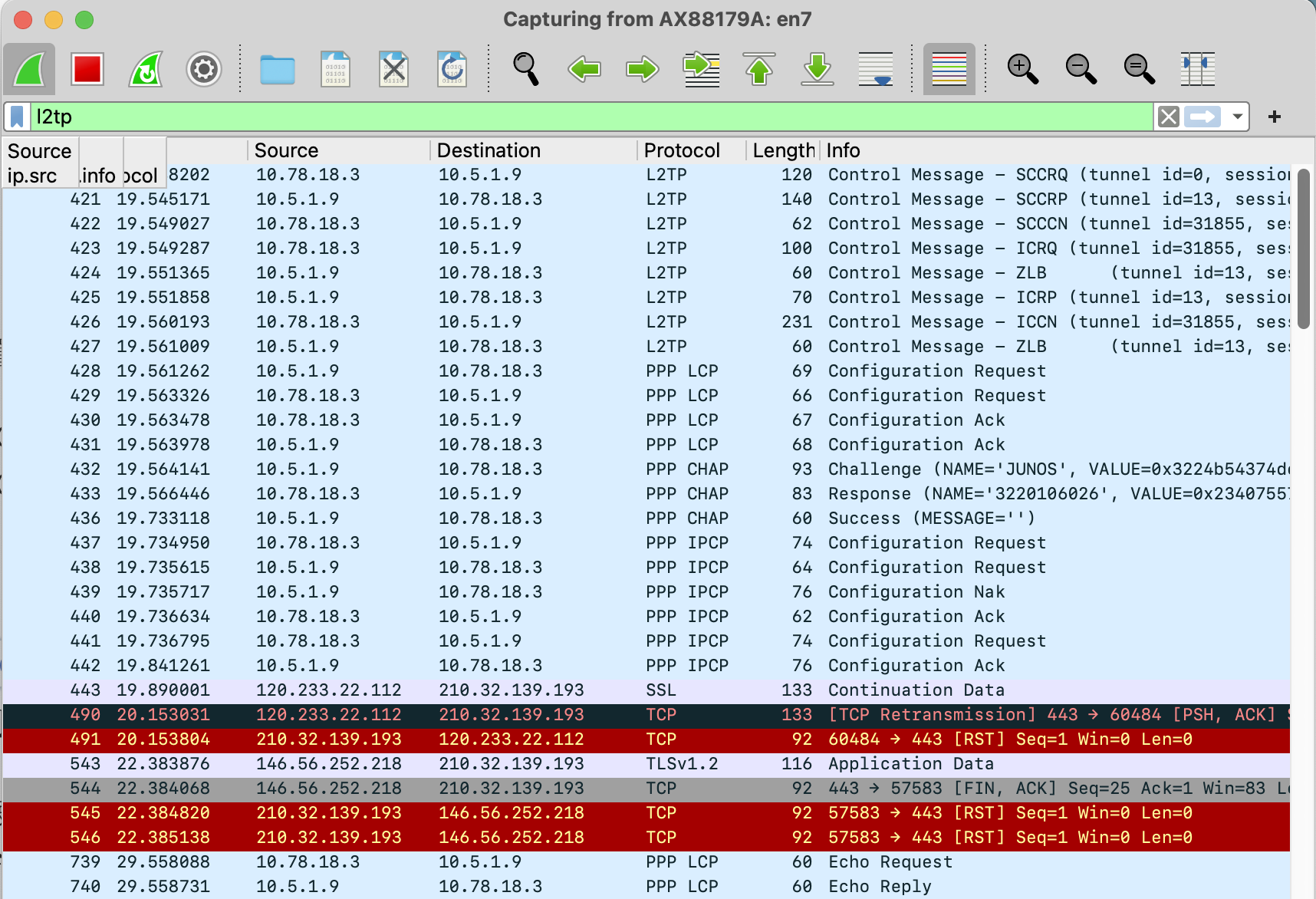Click the Protocol column header
Image resolution: width=1316 pixels, height=899 pixels.
click(x=682, y=150)
